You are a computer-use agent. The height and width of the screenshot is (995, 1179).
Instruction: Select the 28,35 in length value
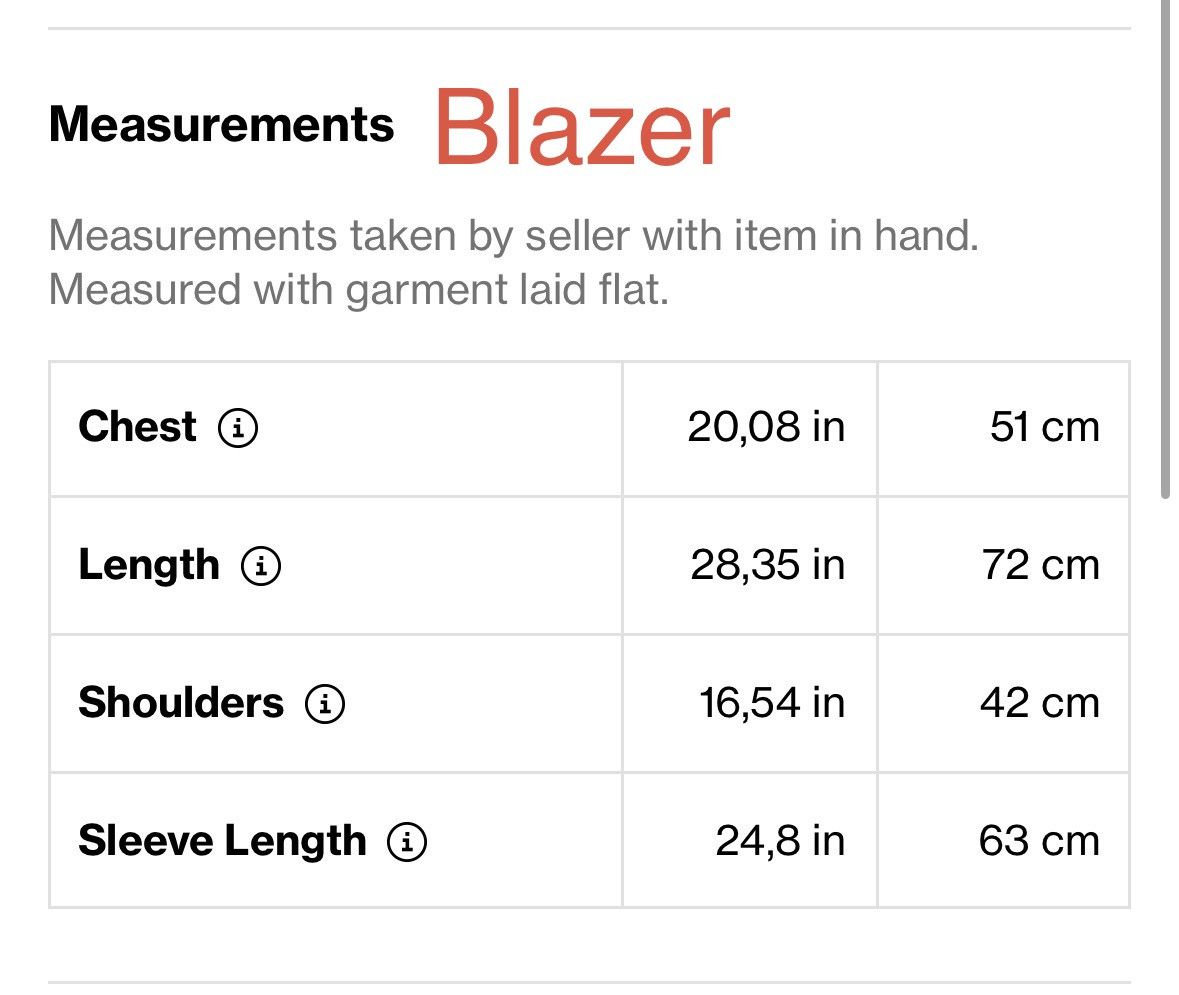coord(768,565)
